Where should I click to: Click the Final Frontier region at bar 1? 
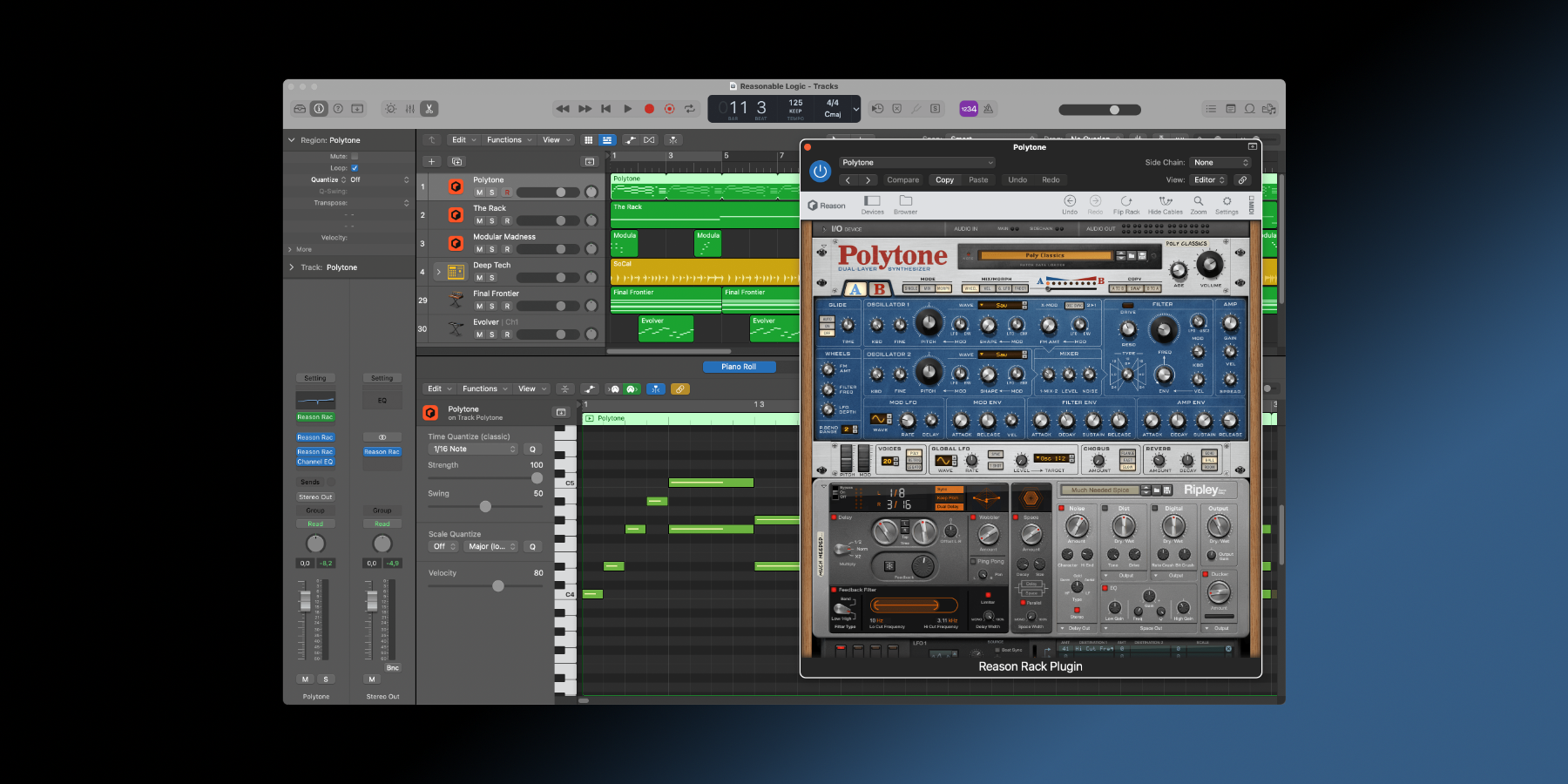coord(665,301)
